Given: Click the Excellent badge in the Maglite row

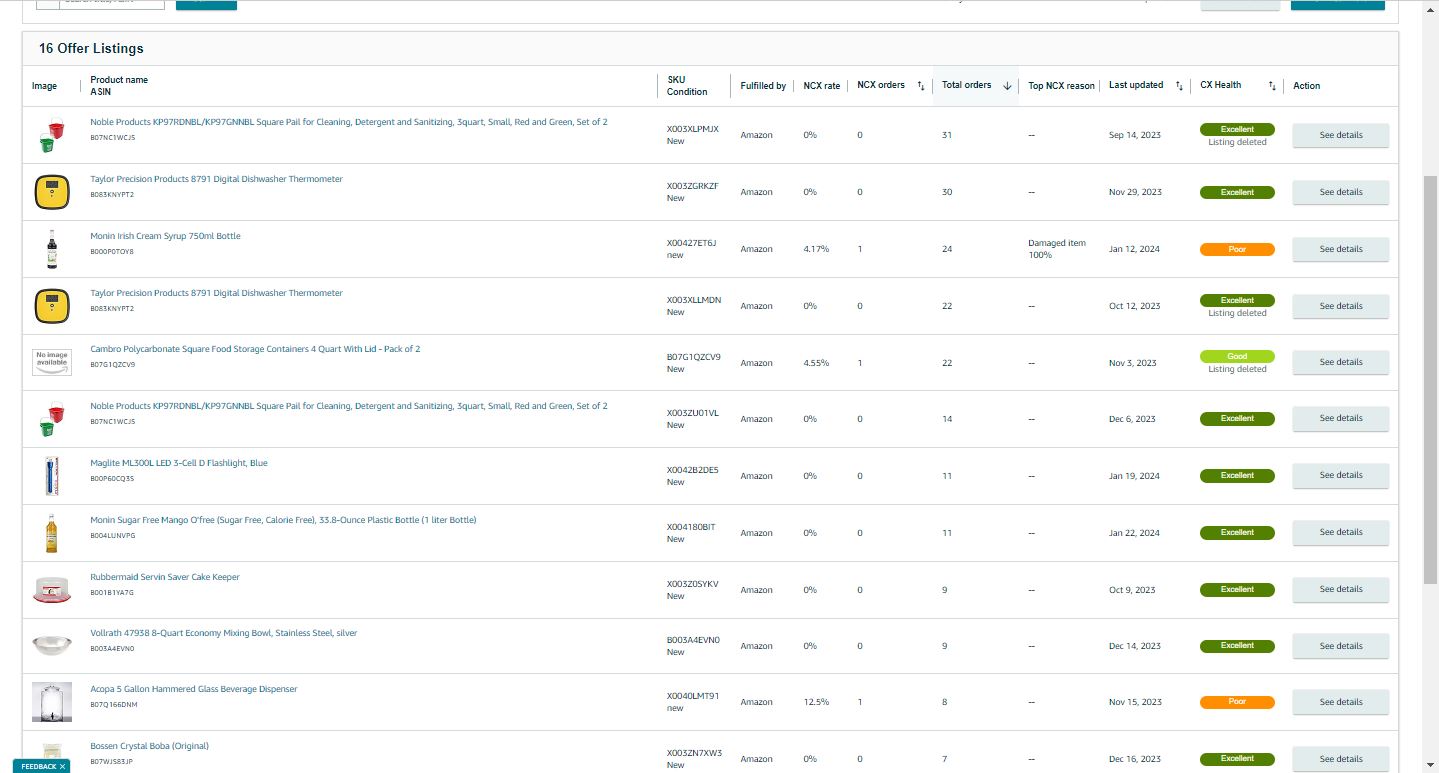Looking at the screenshot, I should pyautogui.click(x=1237, y=475).
